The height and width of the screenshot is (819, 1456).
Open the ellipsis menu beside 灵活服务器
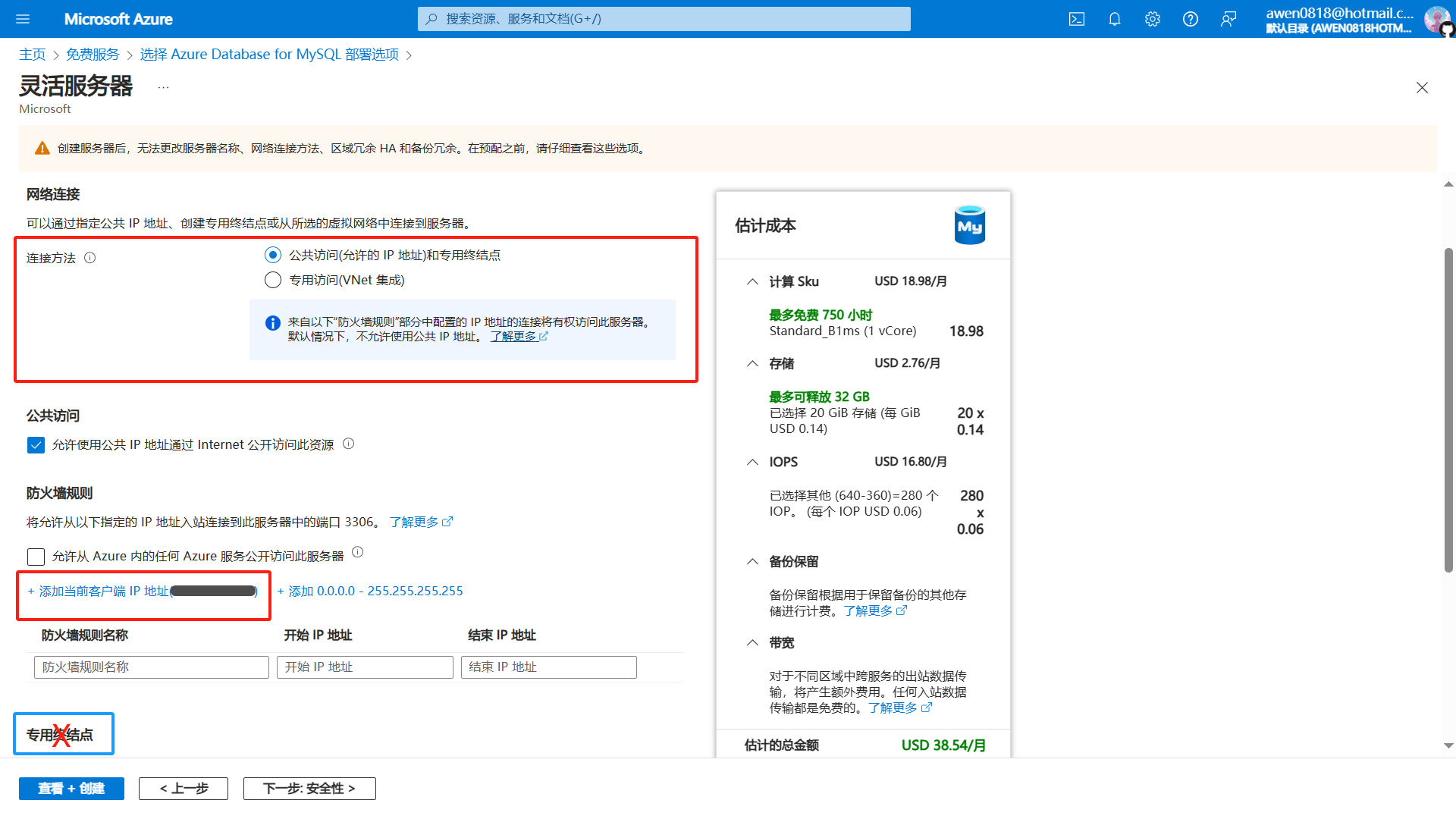tap(163, 87)
